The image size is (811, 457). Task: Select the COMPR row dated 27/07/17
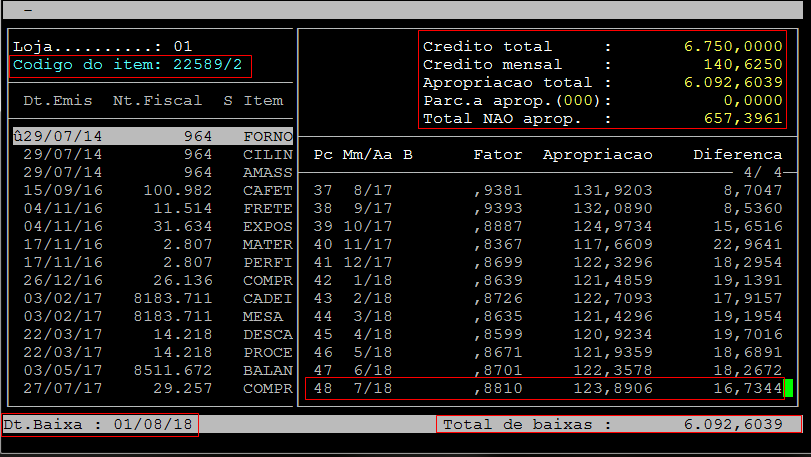152,388
